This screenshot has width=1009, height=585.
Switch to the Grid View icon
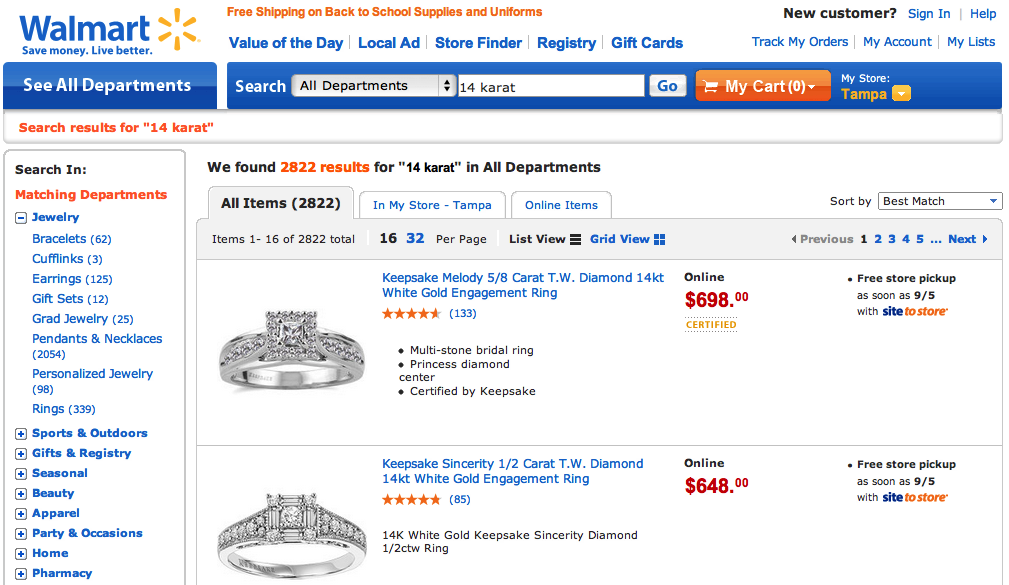659,239
